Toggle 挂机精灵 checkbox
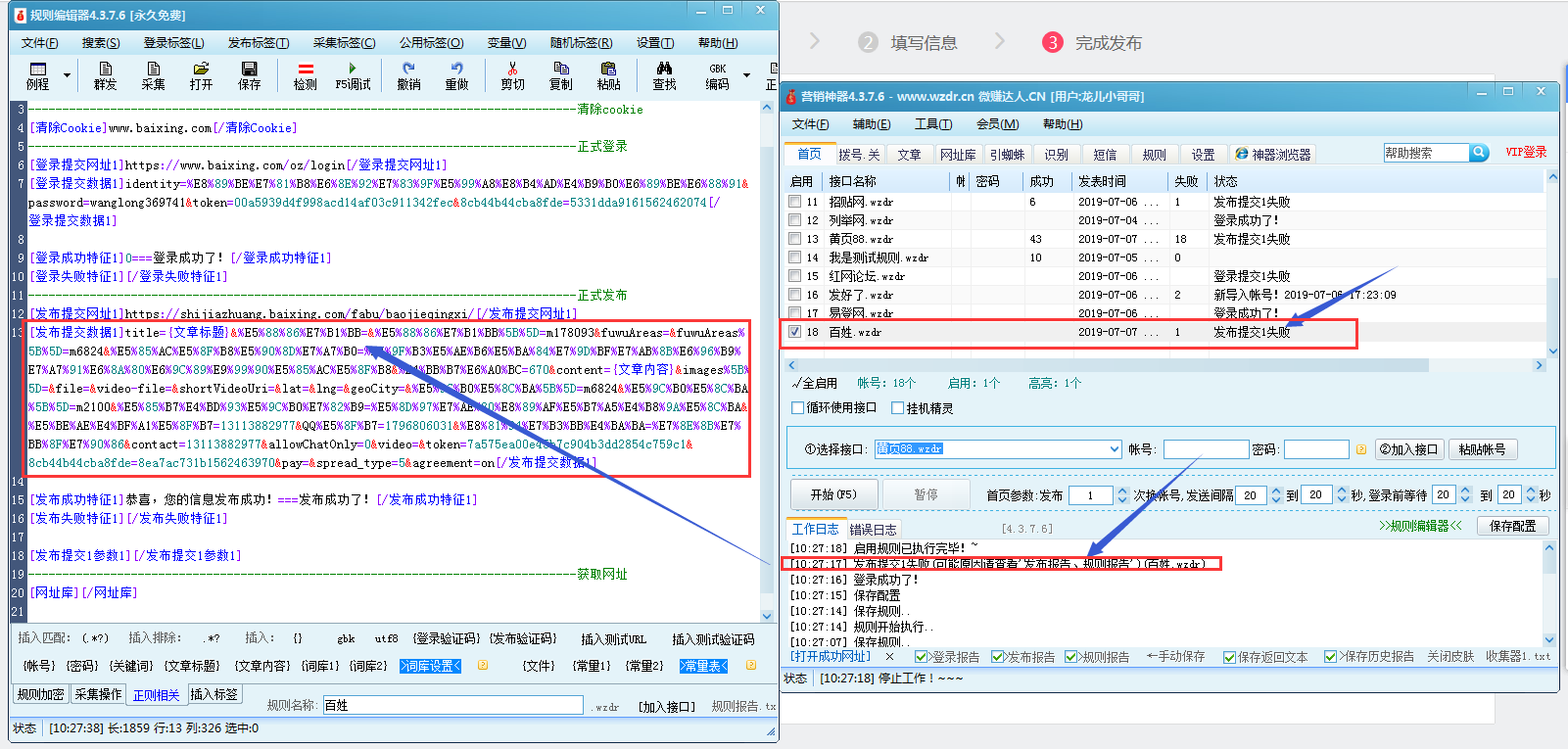This screenshot has width=1568, height=749. point(897,407)
